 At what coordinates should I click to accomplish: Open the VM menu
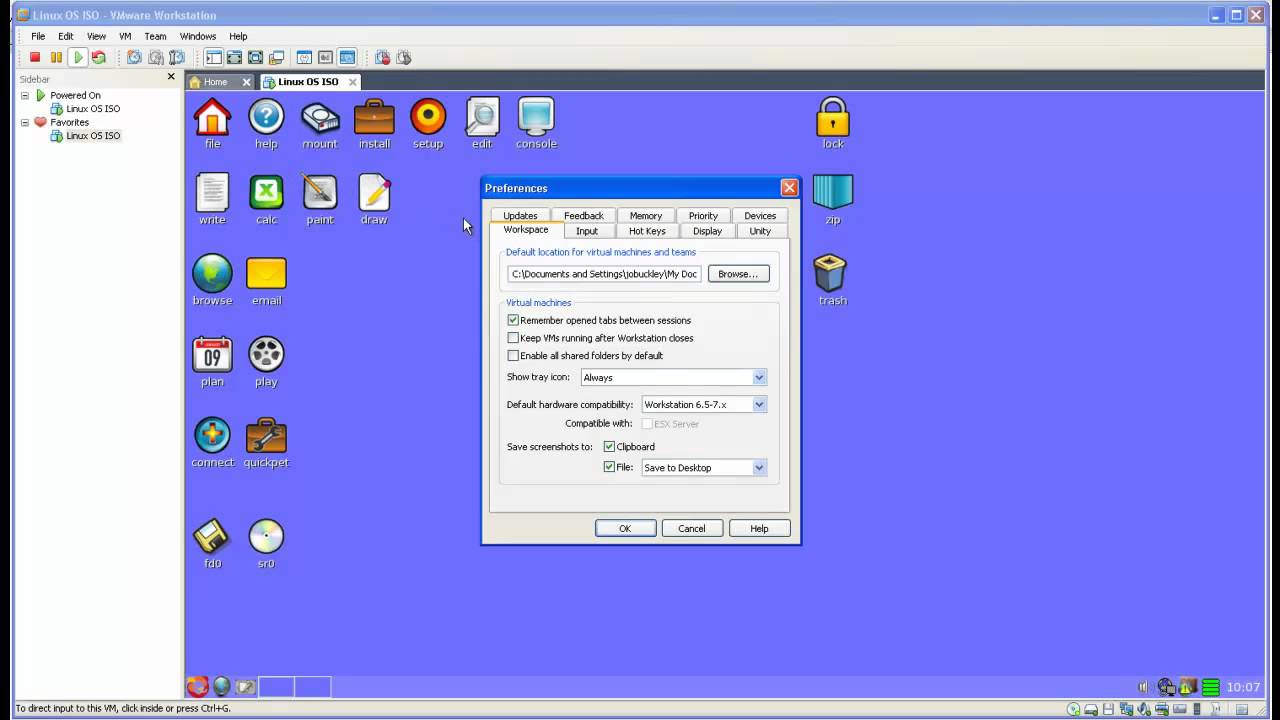pos(125,36)
